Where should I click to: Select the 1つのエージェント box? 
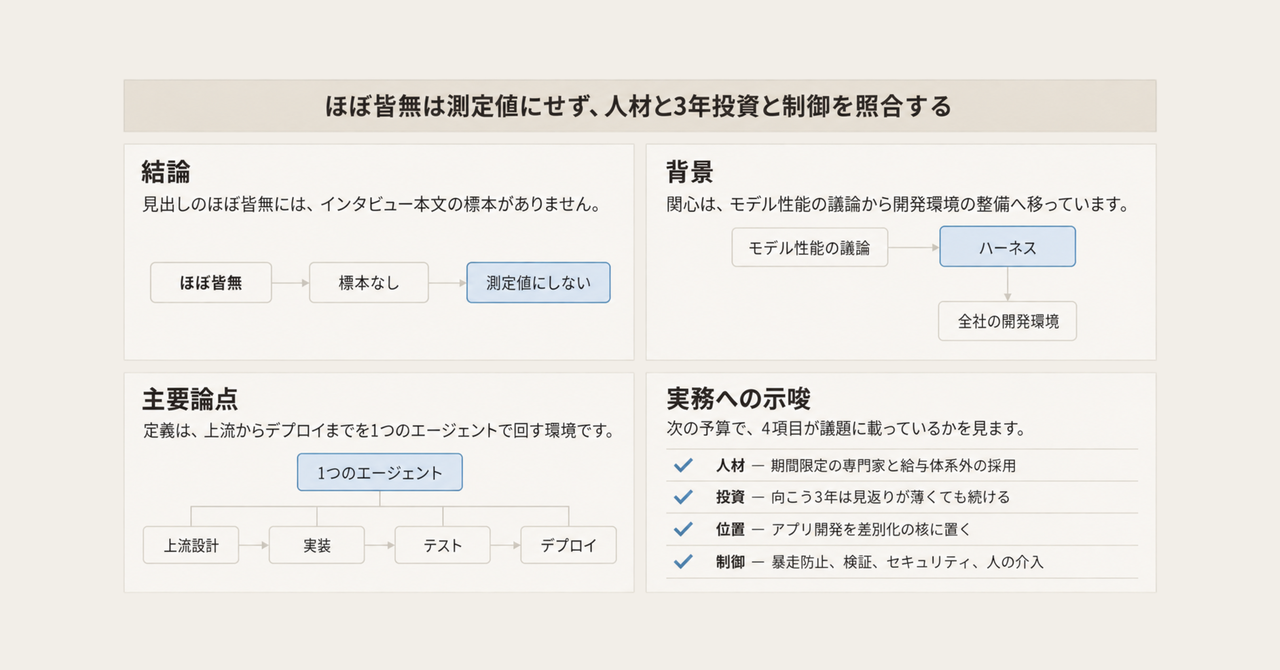pos(380,473)
